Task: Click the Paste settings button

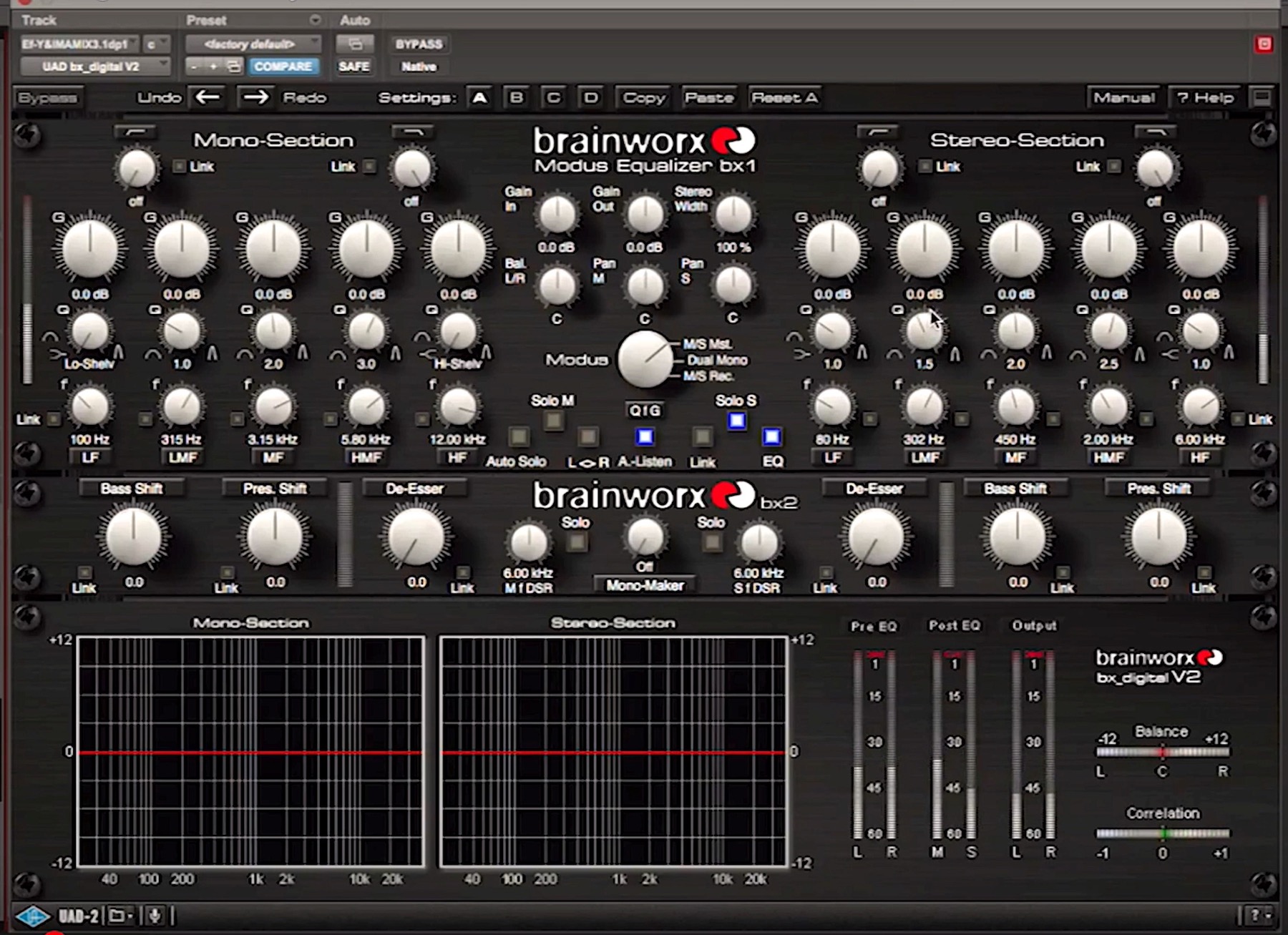Action: pyautogui.click(x=709, y=97)
